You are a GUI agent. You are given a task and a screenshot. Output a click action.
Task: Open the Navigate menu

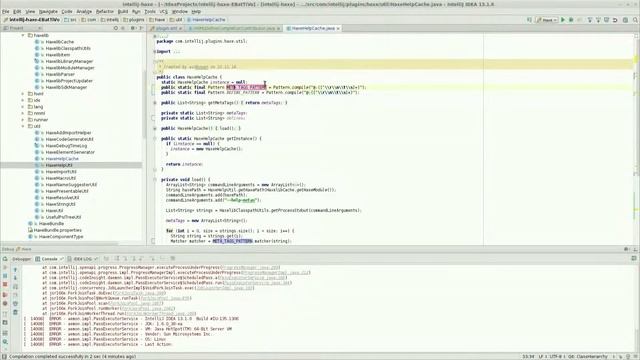pyautogui.click(x=48, y=11)
